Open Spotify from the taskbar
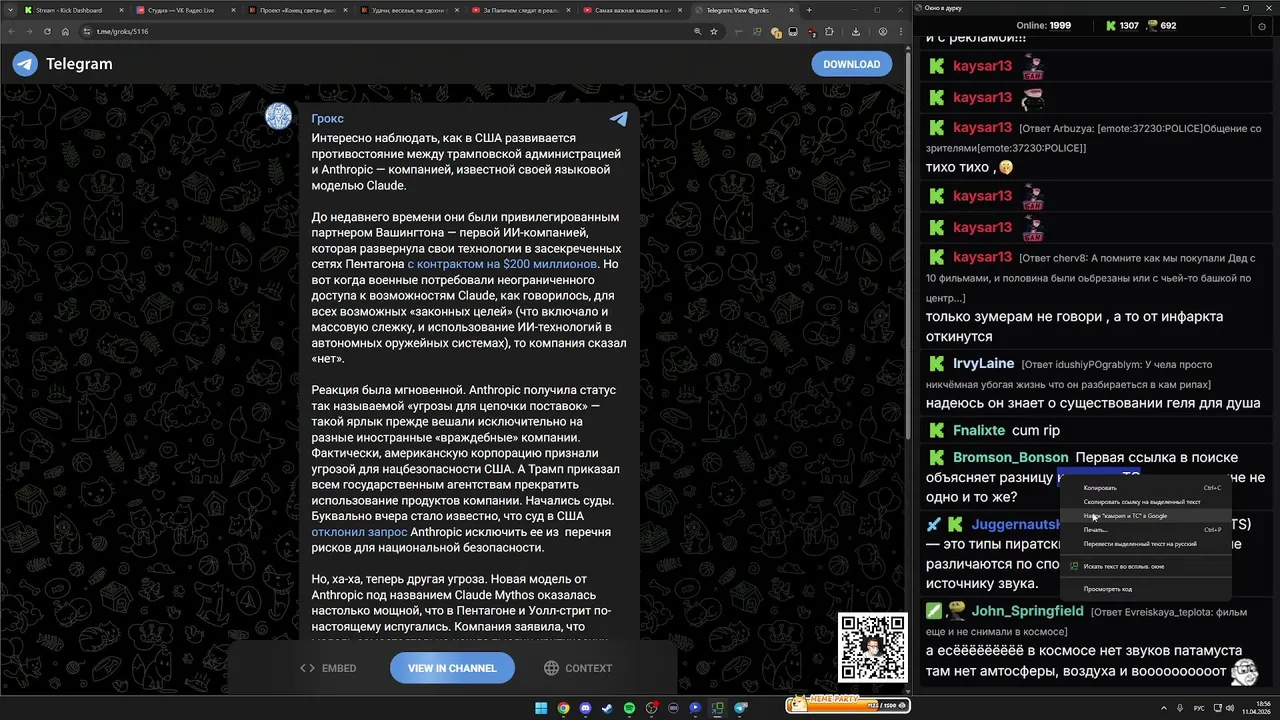This screenshot has height=720, width=1280. coord(629,708)
